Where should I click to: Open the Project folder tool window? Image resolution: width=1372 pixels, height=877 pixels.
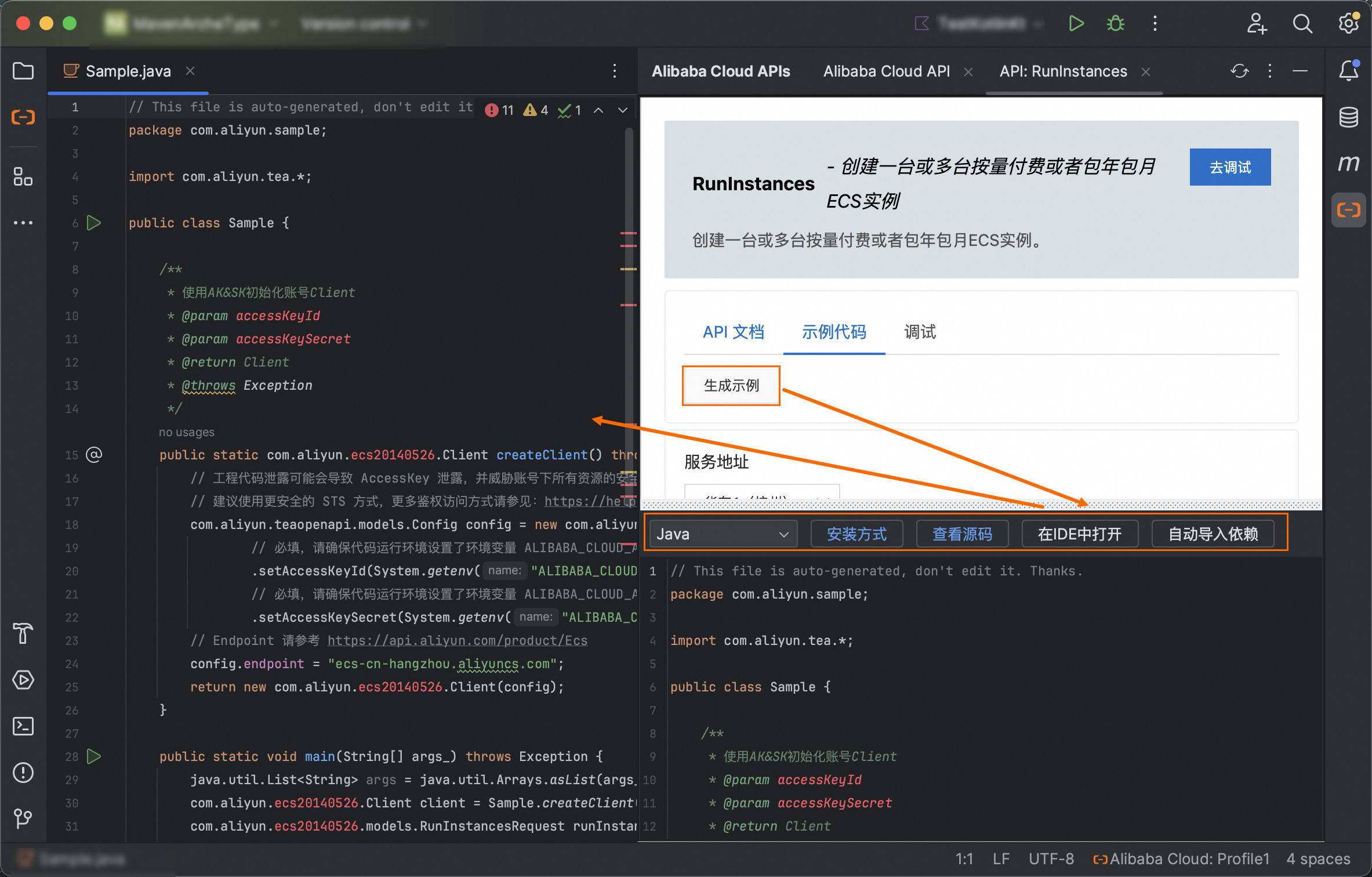click(x=23, y=71)
